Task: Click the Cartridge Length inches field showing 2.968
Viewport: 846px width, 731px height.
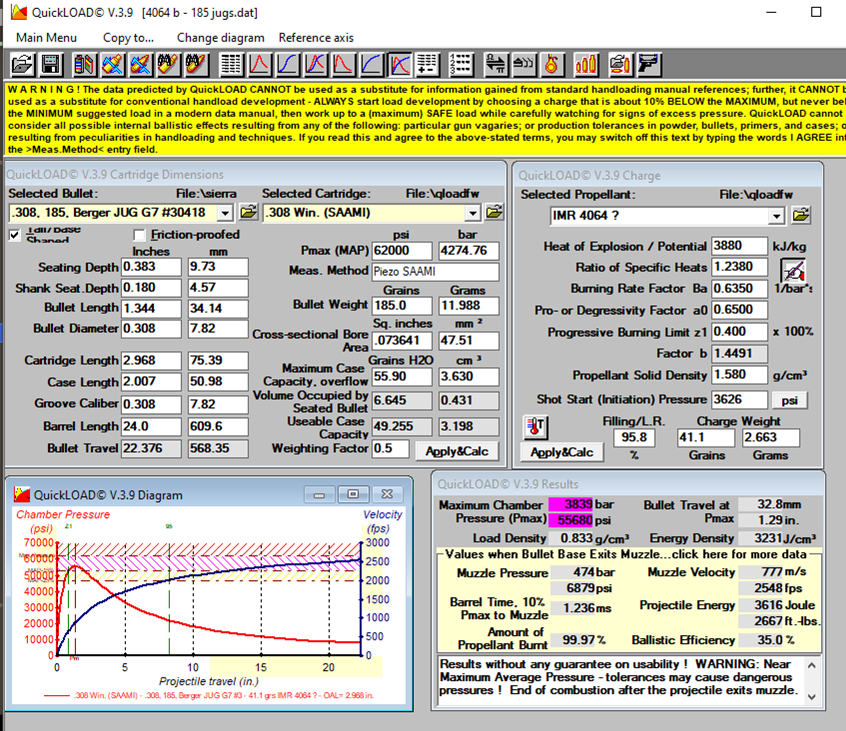Action: [151, 360]
